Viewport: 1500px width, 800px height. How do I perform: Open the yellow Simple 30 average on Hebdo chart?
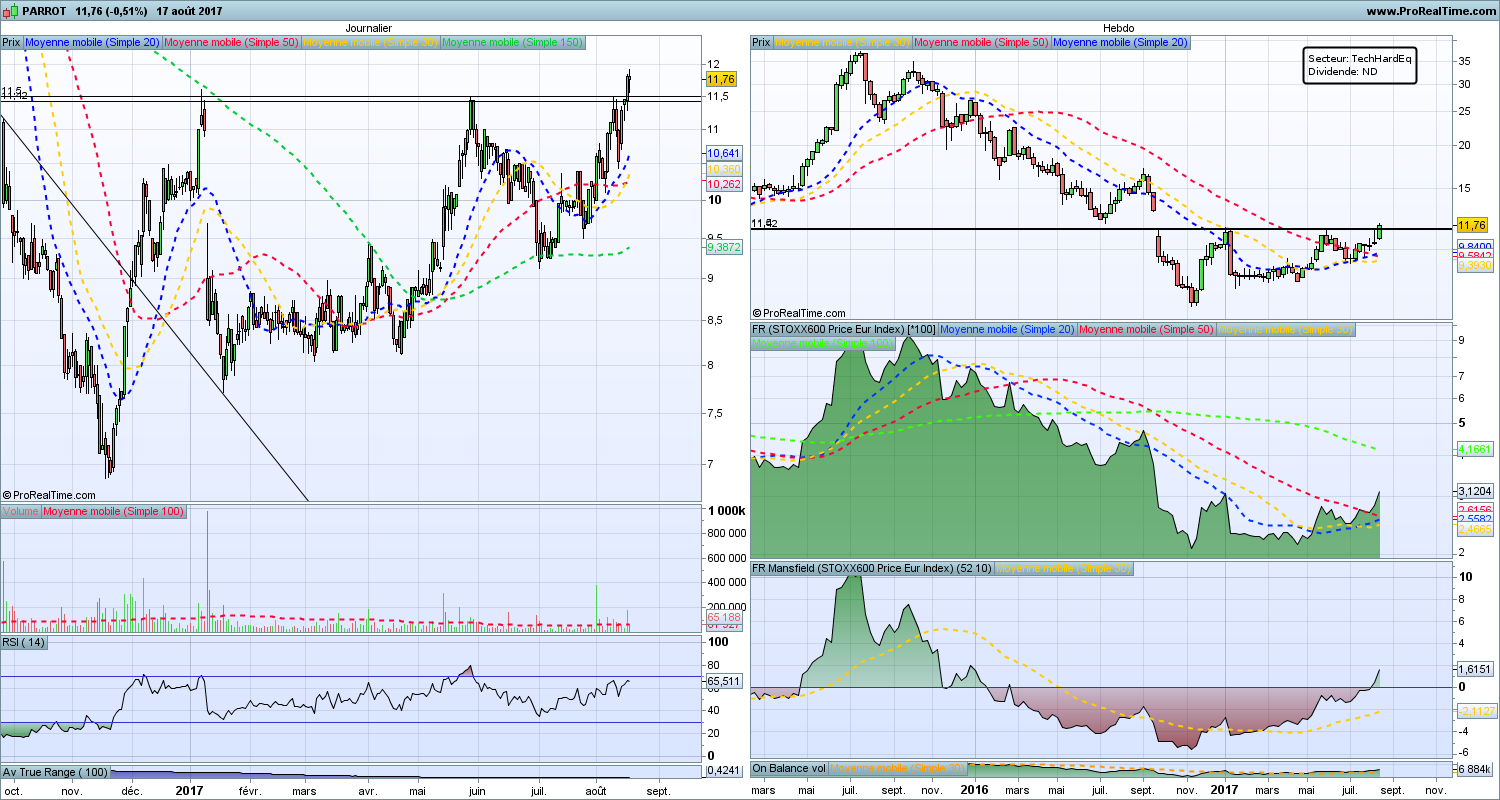click(x=842, y=43)
